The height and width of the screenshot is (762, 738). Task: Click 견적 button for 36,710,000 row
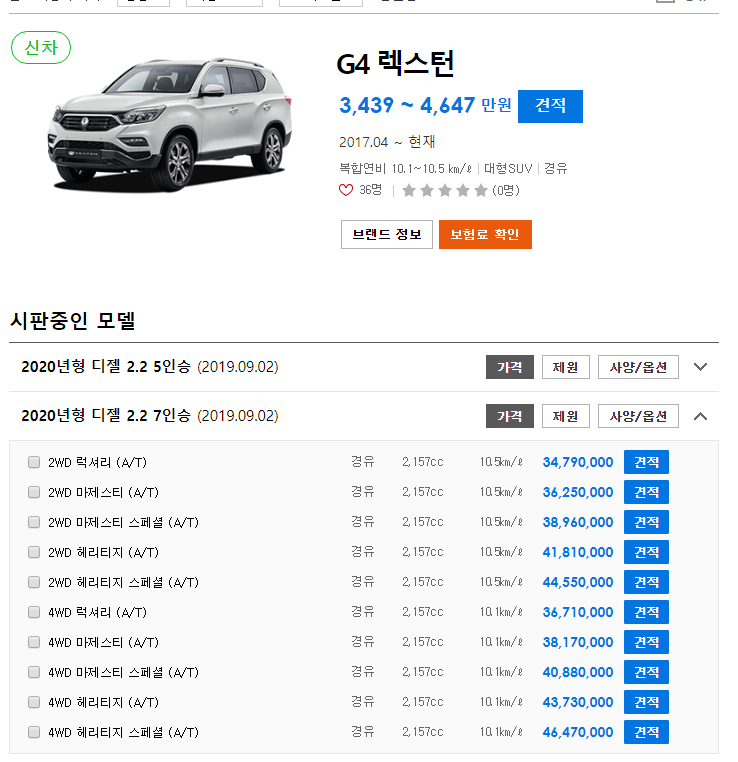646,612
